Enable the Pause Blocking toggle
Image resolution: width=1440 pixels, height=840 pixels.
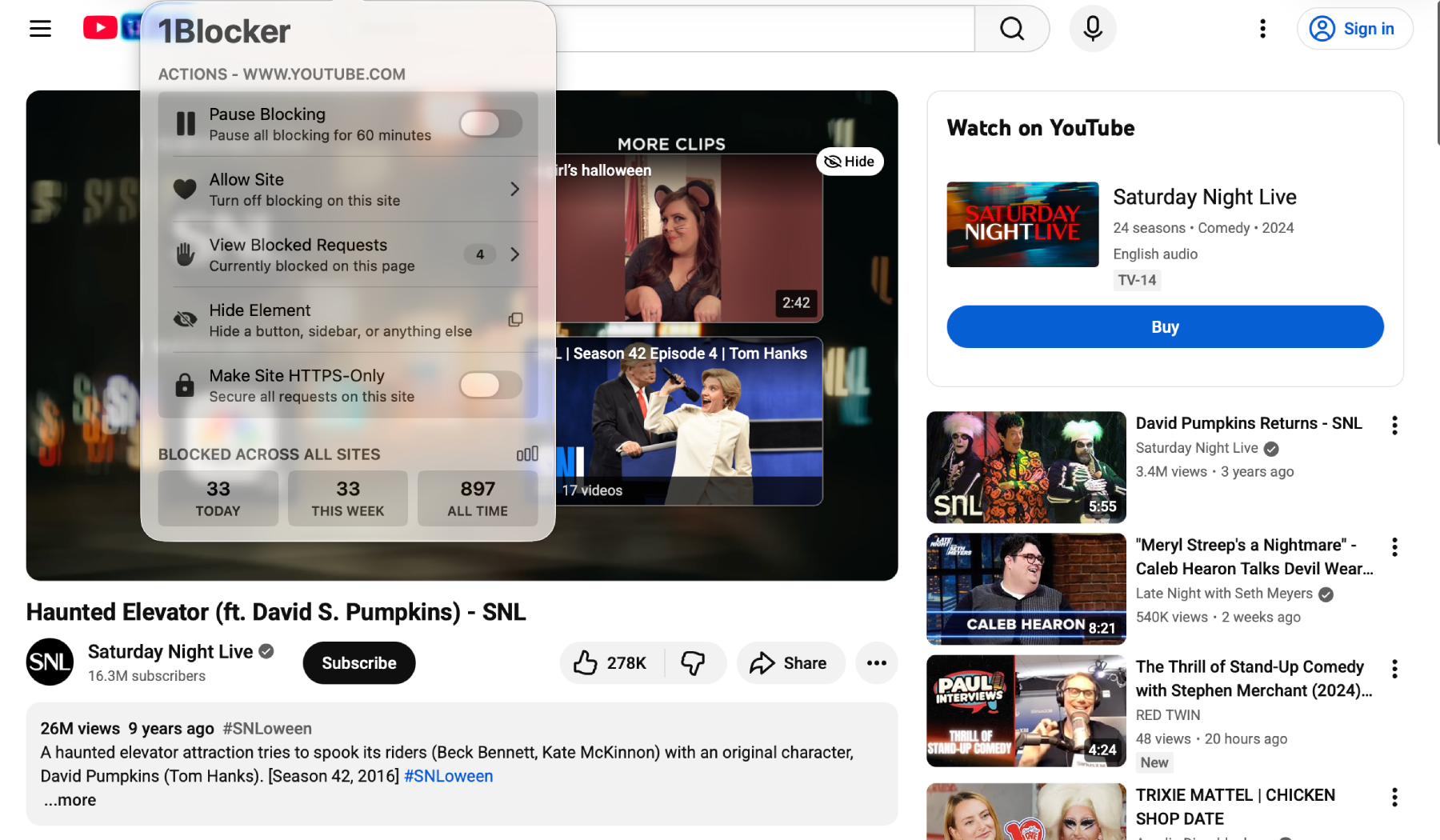tap(489, 123)
